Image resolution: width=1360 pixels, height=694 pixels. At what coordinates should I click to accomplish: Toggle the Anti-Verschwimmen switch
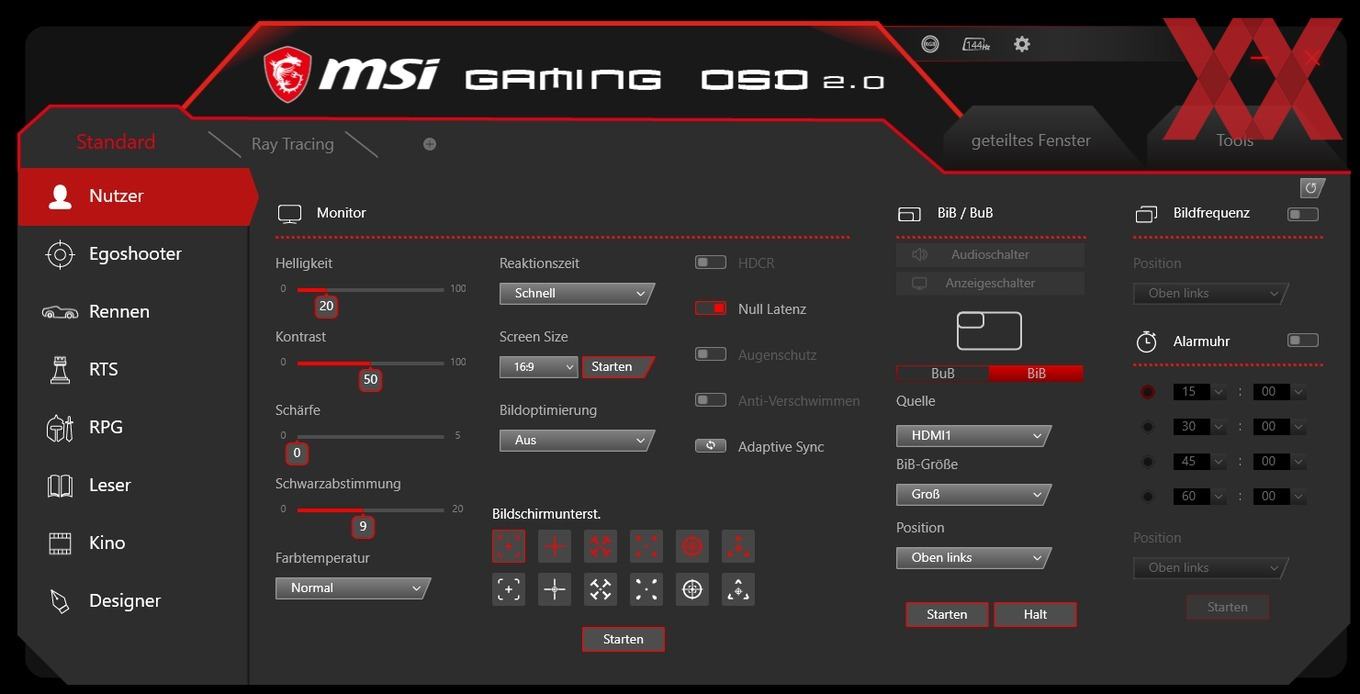coord(711,401)
